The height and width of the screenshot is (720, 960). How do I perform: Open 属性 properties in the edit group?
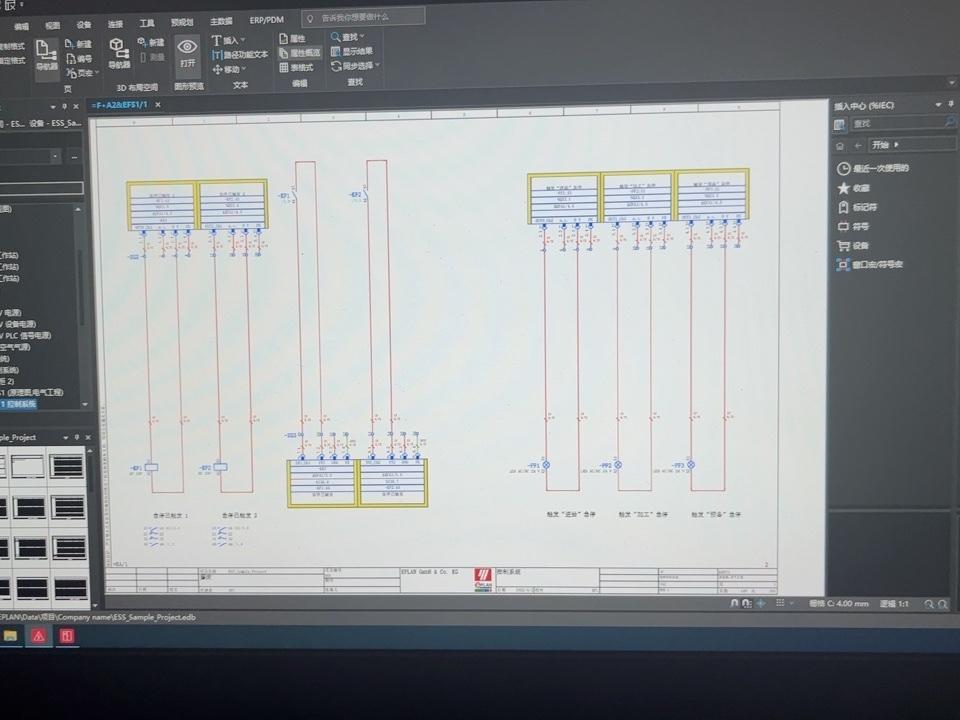point(291,38)
